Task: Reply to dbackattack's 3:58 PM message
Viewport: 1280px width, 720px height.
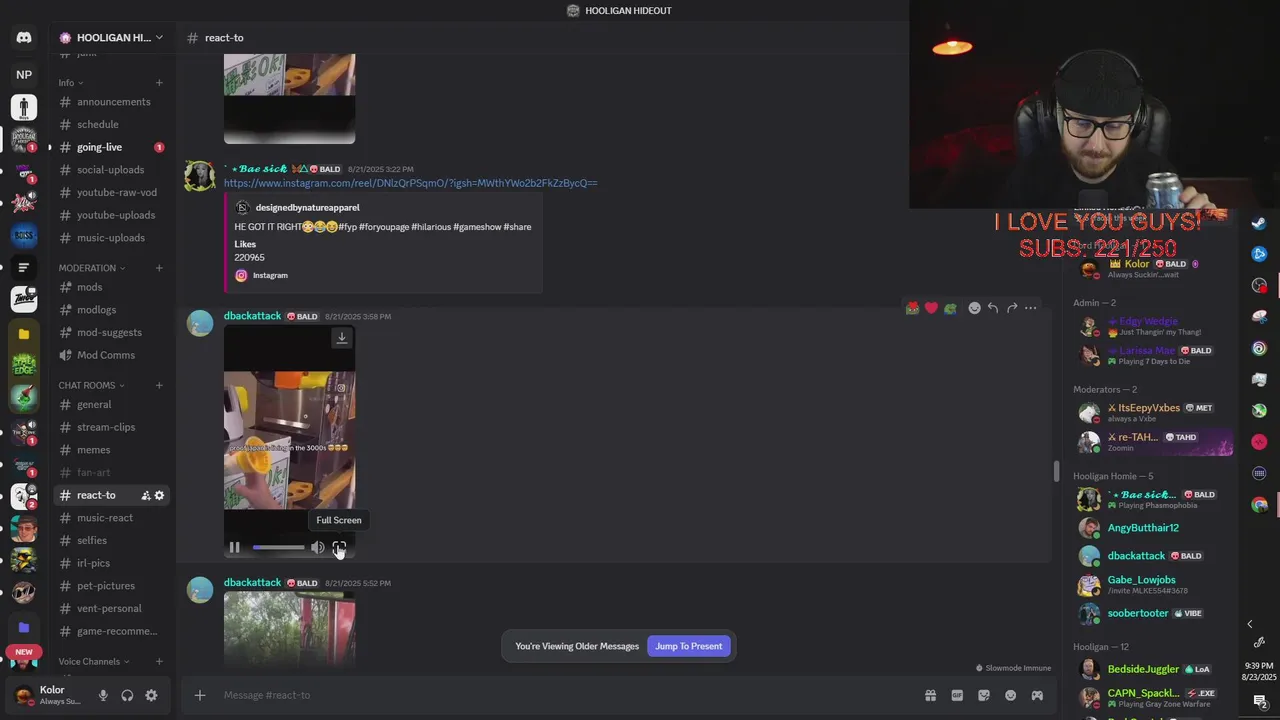Action: pos(993,308)
